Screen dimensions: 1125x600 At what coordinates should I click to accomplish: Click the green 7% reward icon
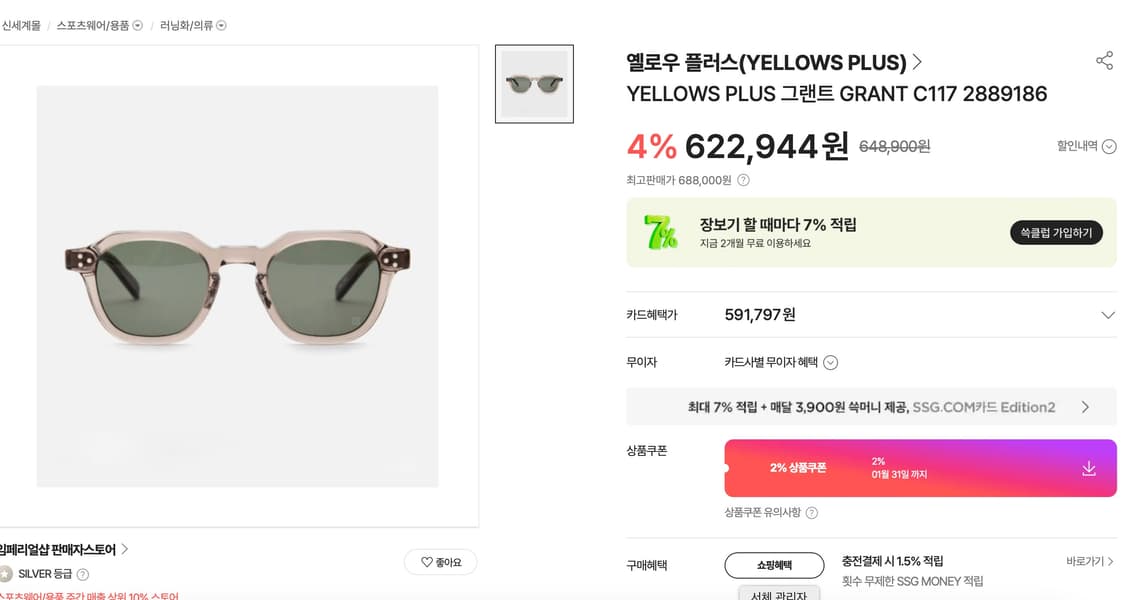(x=660, y=232)
